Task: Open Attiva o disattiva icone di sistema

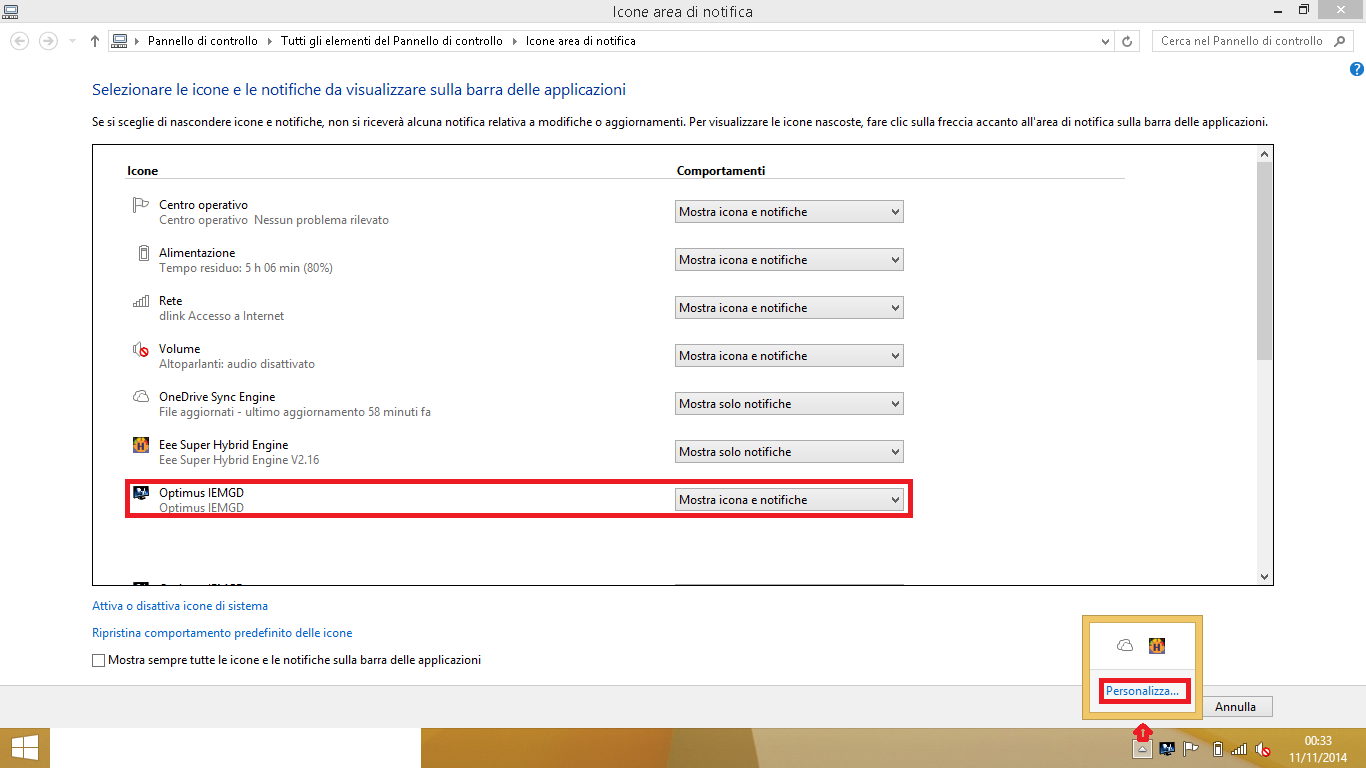Action: coord(179,605)
